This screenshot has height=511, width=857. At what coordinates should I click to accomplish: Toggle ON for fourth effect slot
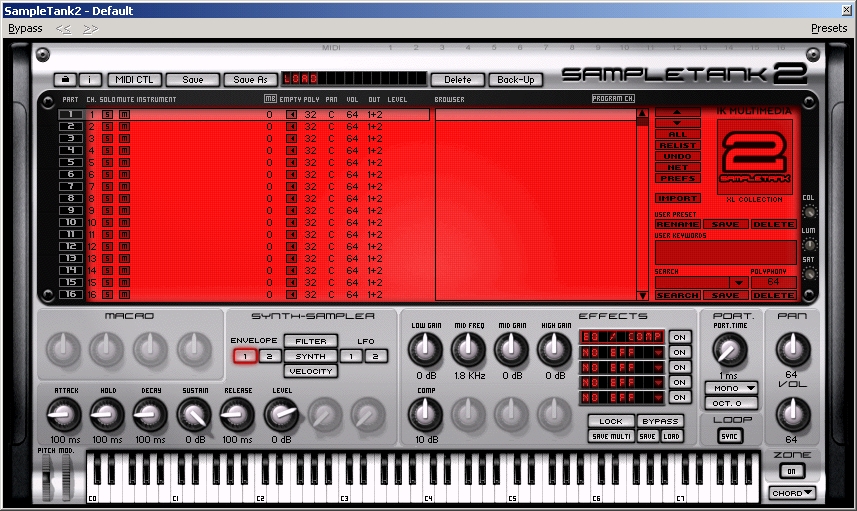679,383
